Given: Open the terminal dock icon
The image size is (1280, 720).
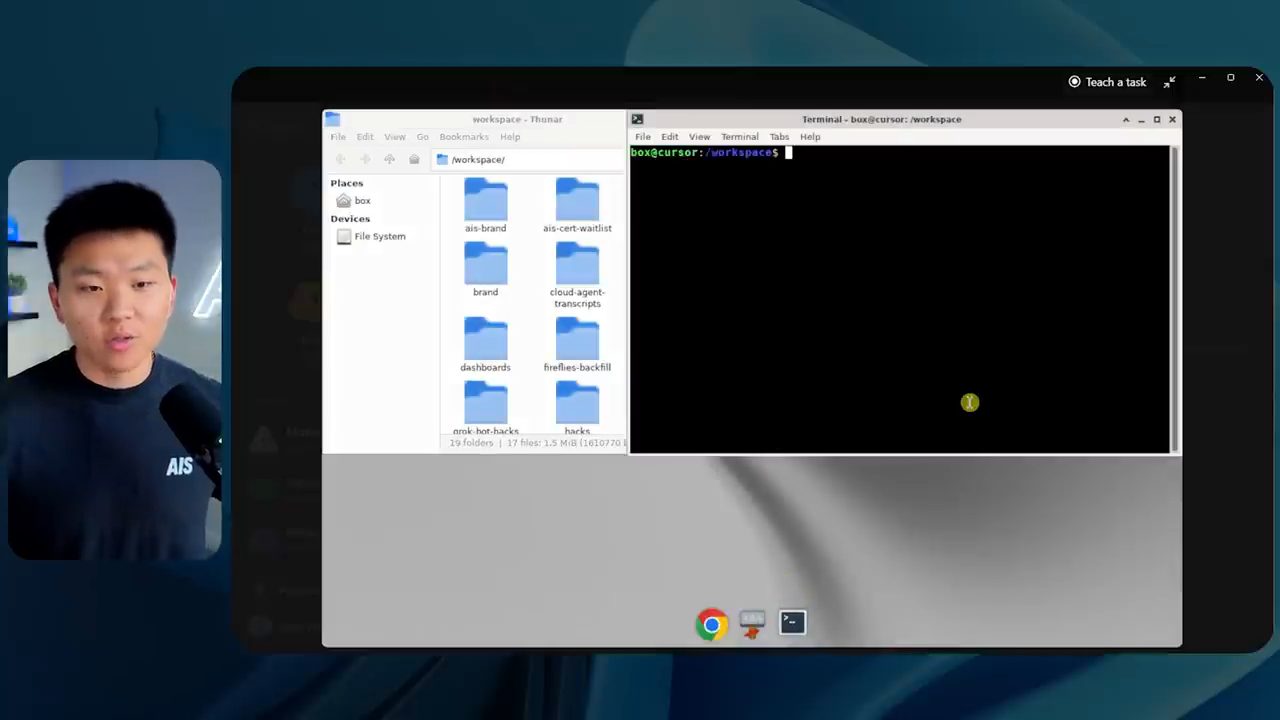Looking at the screenshot, I should pos(792,623).
